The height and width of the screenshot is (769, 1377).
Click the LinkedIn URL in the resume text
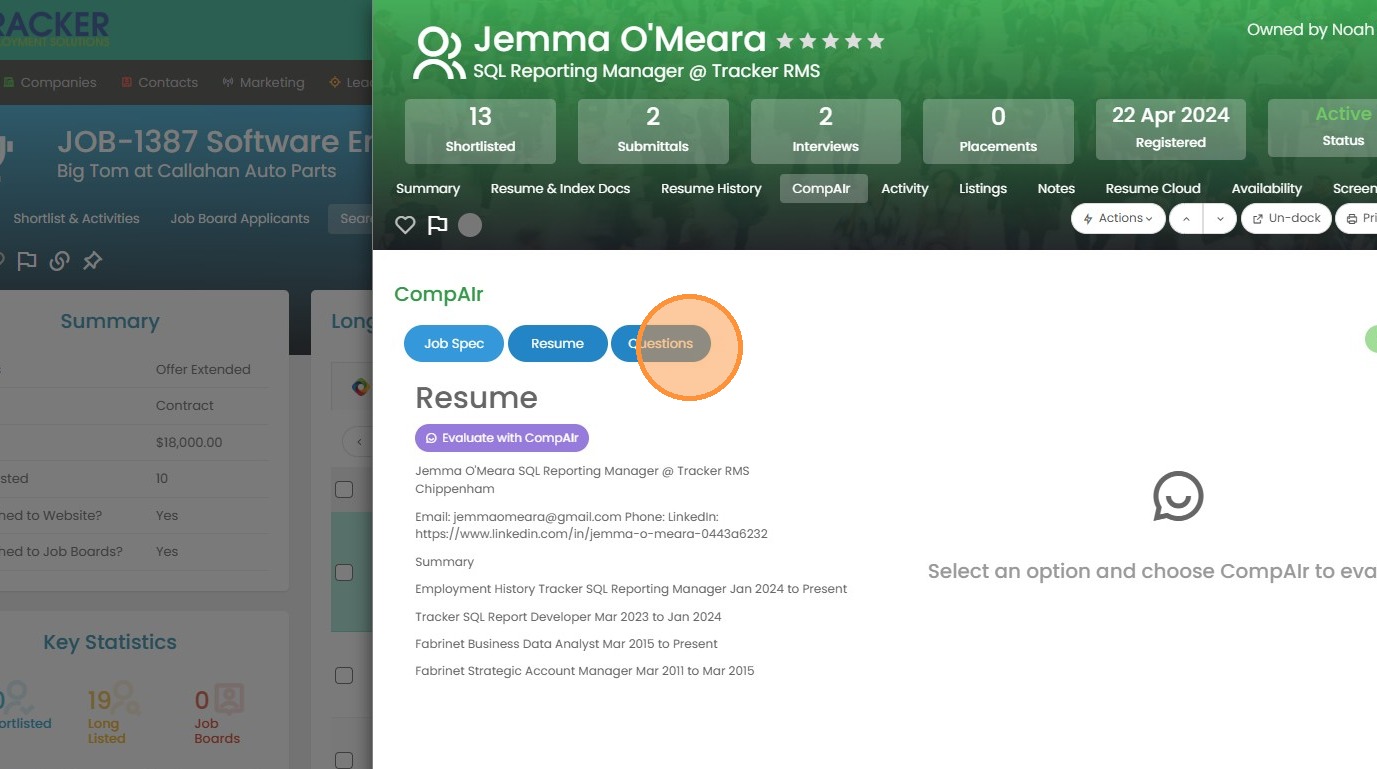(x=592, y=534)
